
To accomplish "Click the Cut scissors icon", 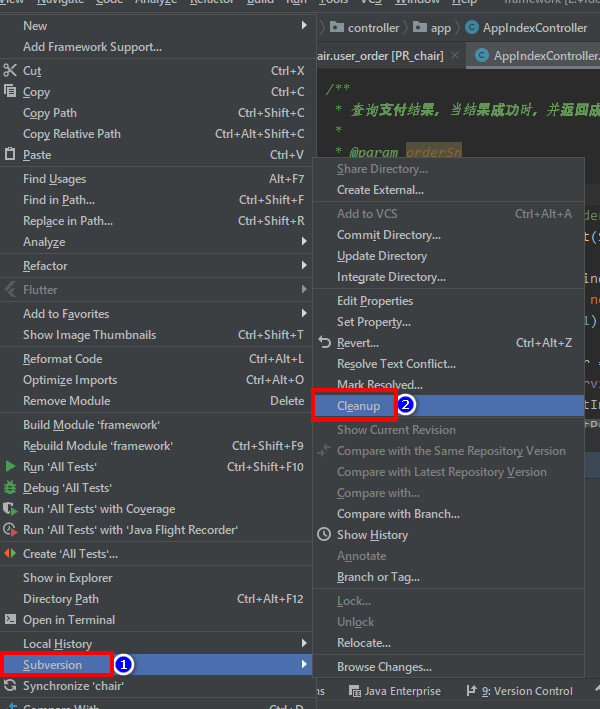I will (9, 70).
